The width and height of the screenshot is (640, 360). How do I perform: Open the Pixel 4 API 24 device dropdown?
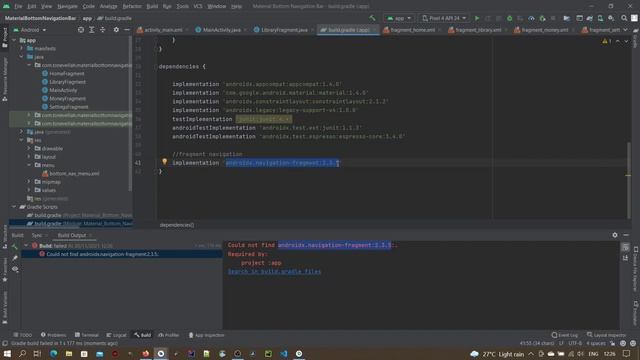[x=444, y=18]
